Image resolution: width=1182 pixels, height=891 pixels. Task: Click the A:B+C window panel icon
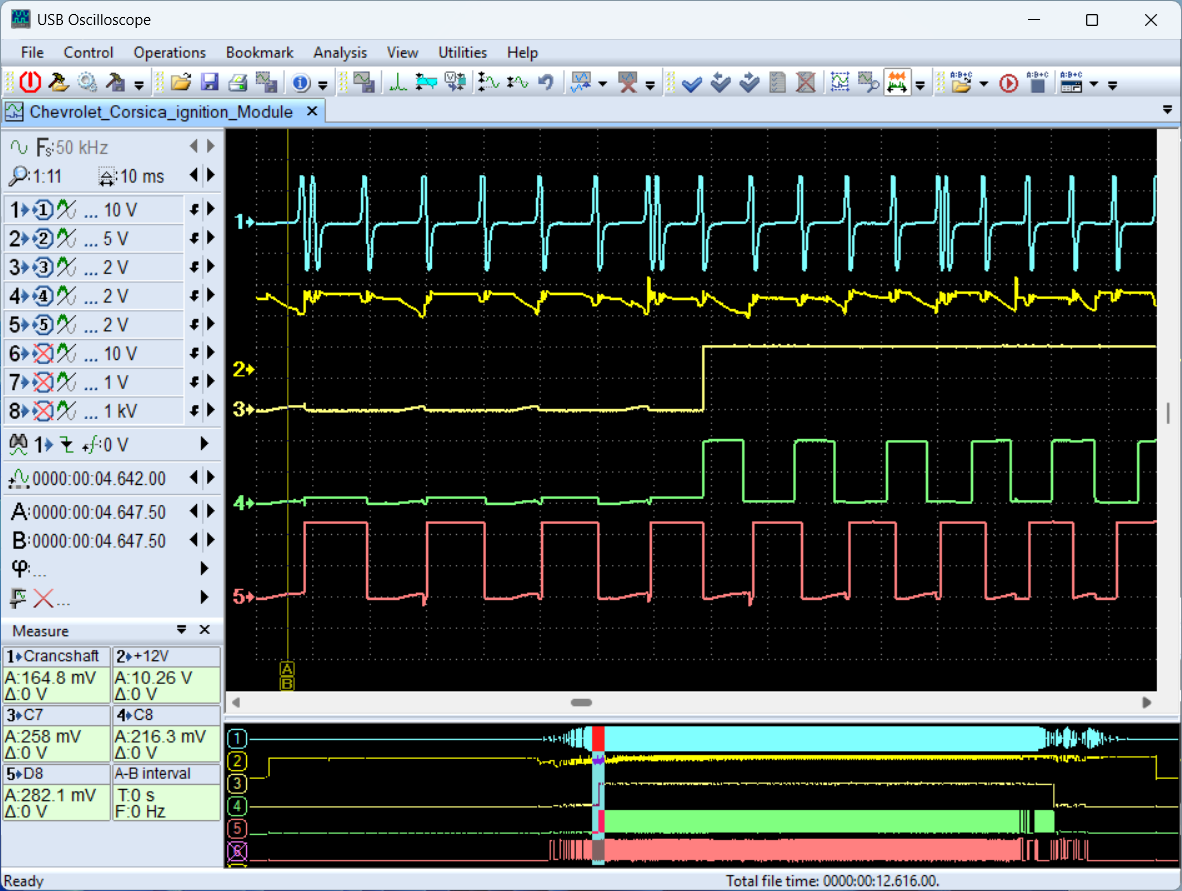(1071, 82)
